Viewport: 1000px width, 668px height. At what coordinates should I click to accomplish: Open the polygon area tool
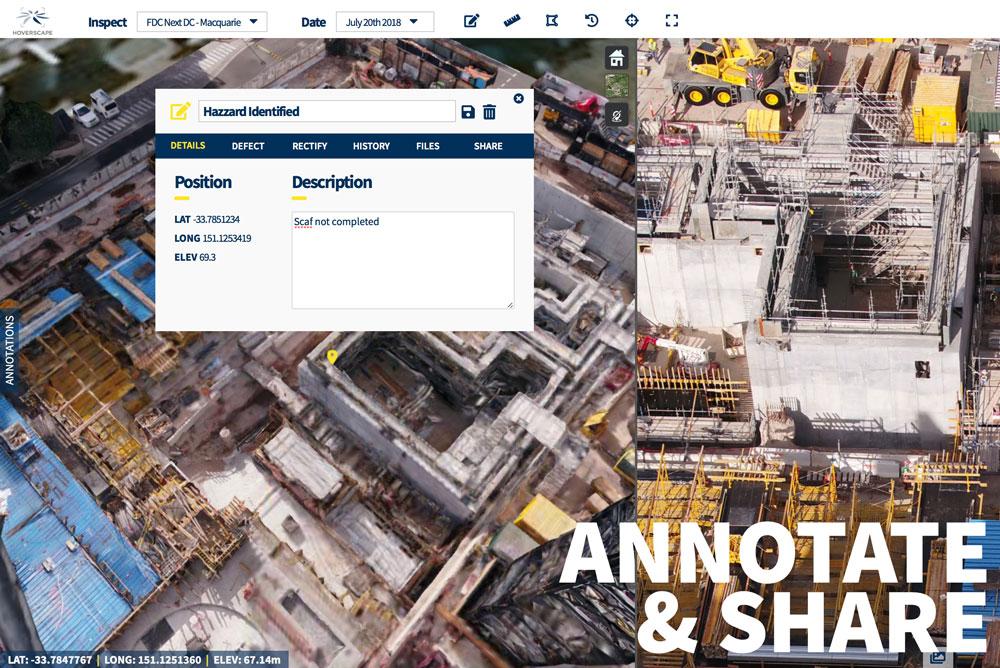tap(552, 19)
